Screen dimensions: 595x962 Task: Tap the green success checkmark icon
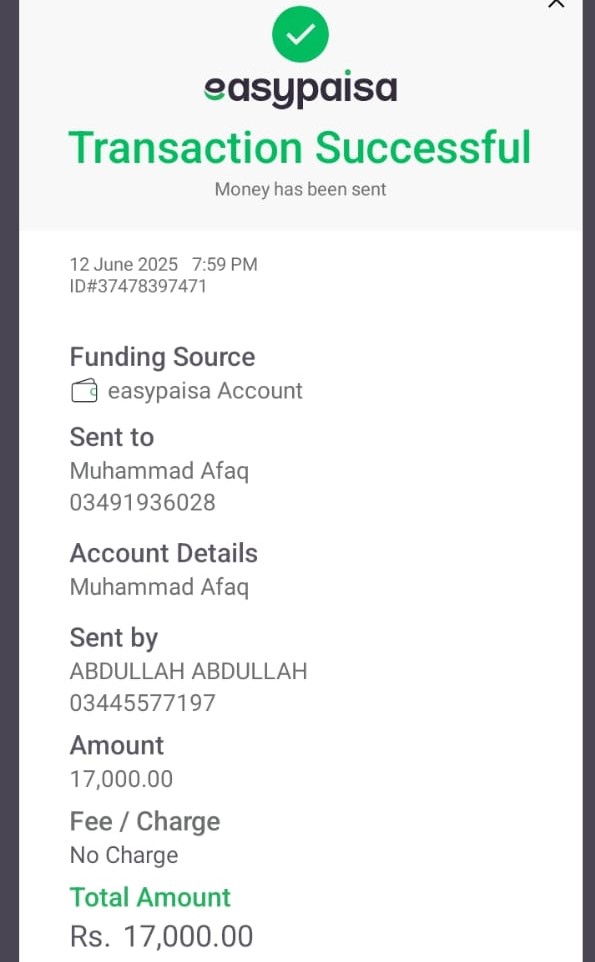coord(301,34)
